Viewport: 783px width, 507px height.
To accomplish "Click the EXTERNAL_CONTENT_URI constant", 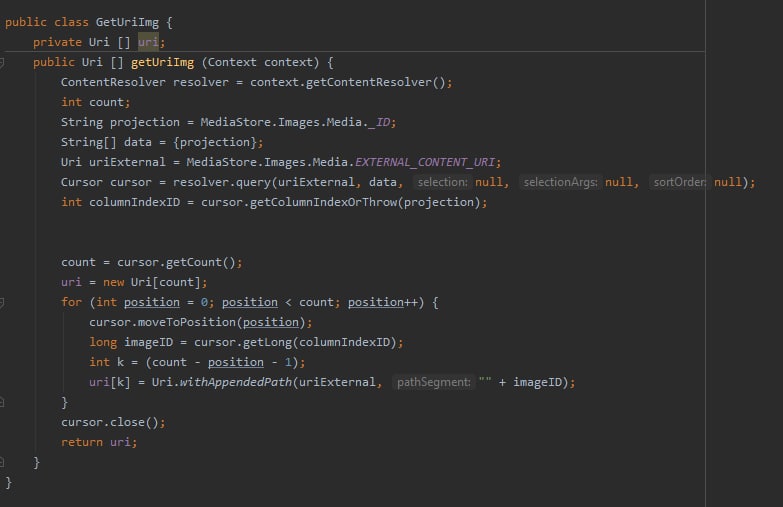I will [425, 162].
